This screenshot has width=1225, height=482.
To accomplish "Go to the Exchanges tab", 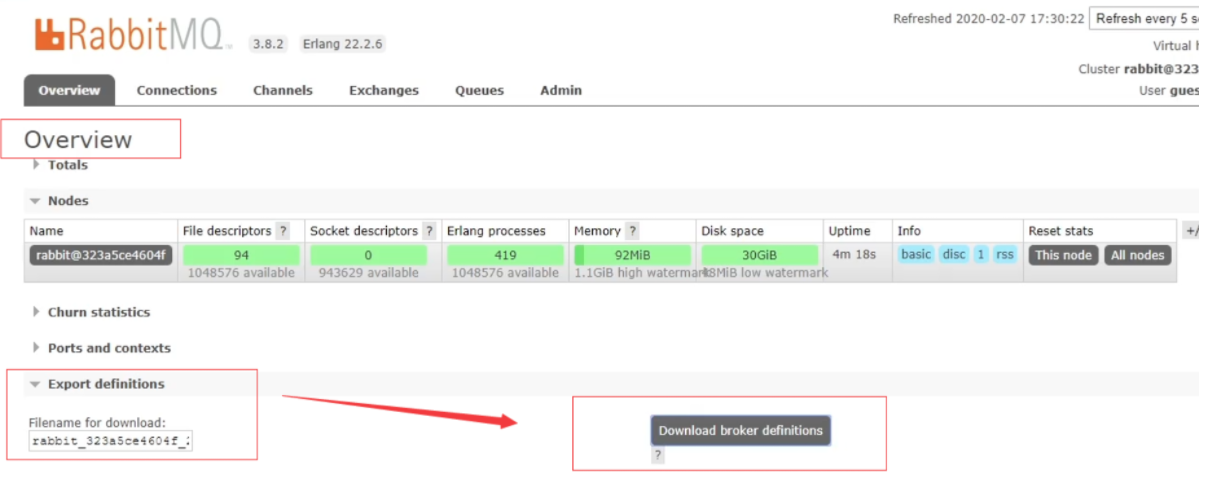I will pyautogui.click(x=384, y=90).
